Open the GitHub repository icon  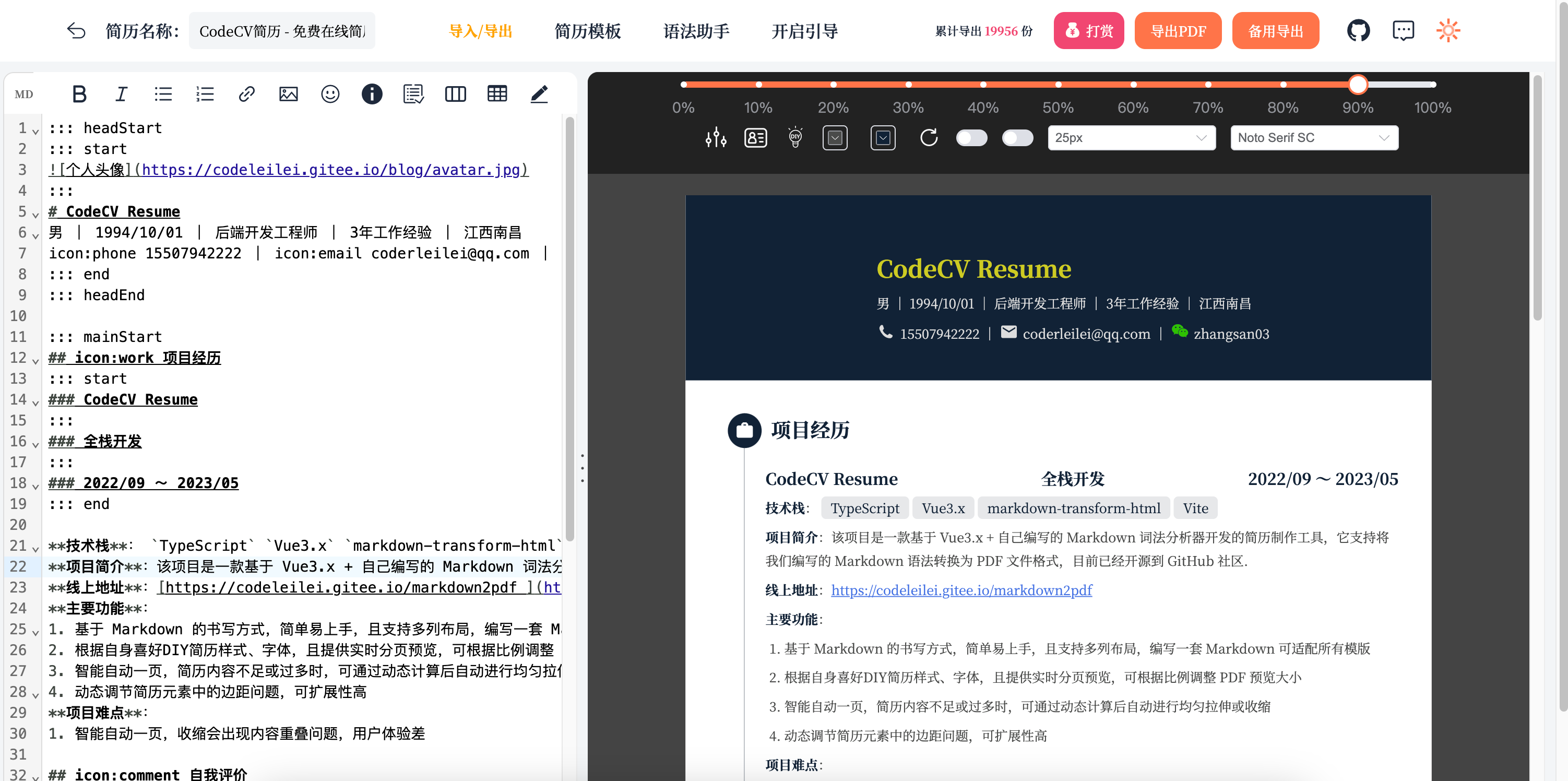click(x=1358, y=30)
